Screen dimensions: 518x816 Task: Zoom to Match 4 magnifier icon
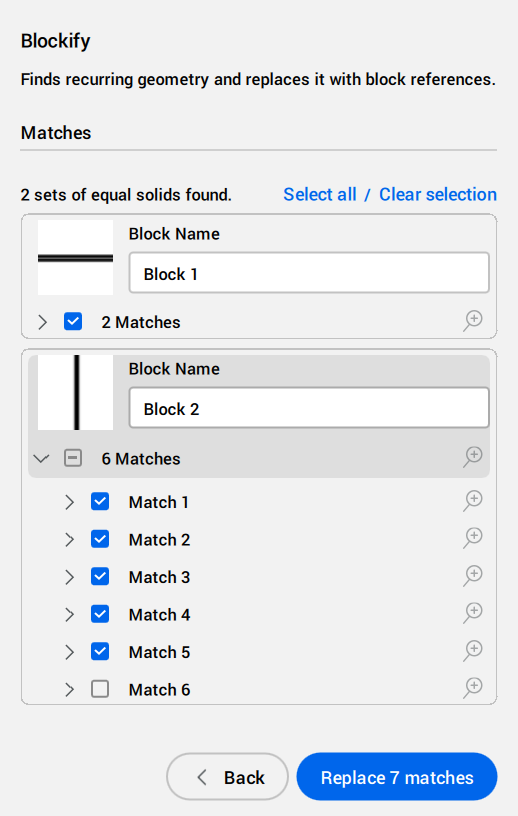point(473,613)
